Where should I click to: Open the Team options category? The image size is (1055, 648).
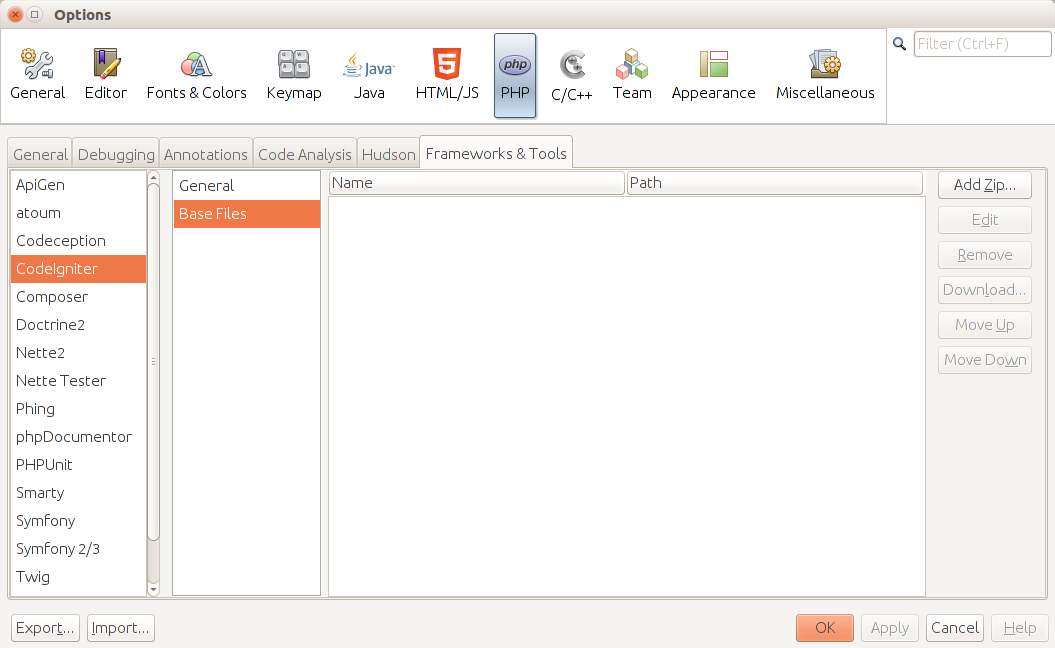[x=632, y=75]
